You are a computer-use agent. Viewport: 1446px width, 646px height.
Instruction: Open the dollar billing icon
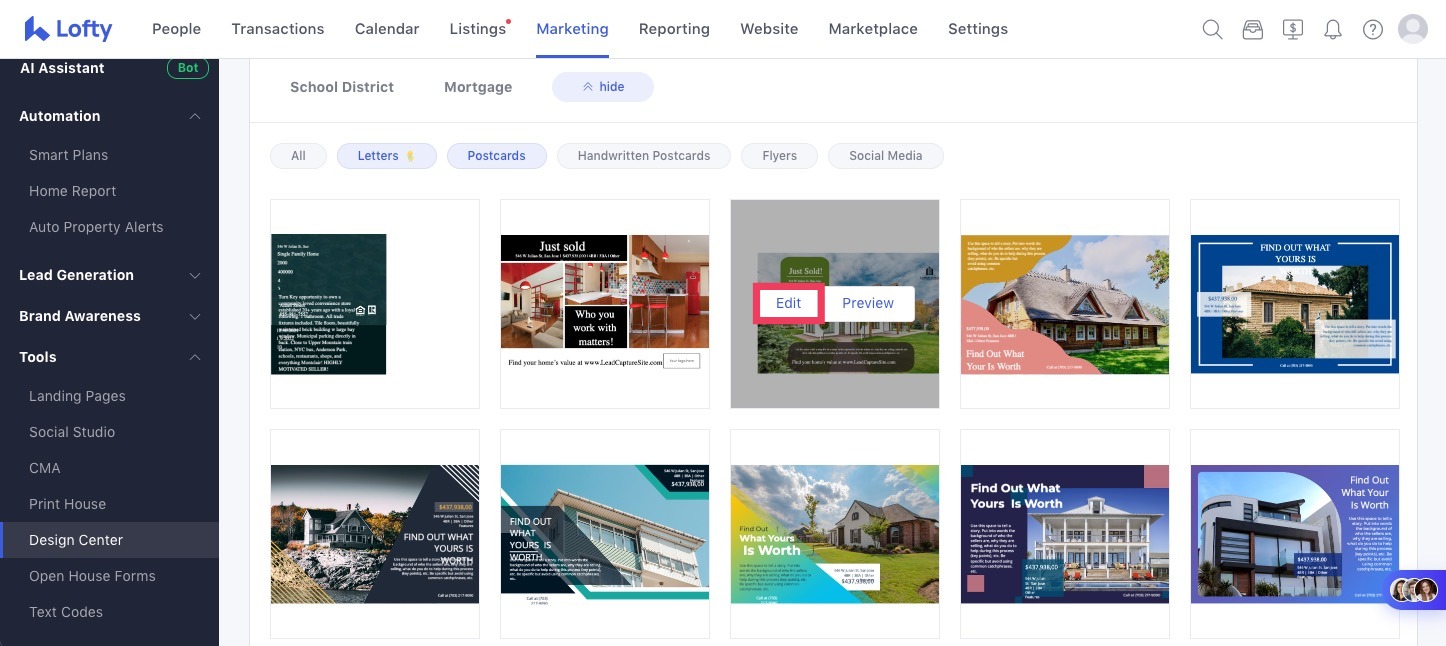[x=1292, y=29]
